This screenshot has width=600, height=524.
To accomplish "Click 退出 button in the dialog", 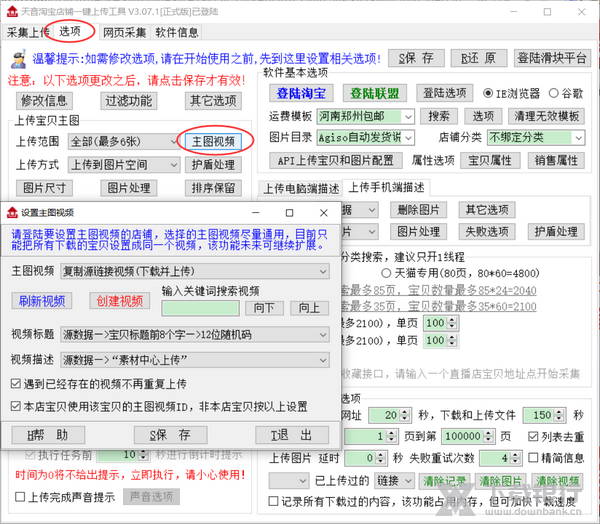I will pyautogui.click(x=292, y=435).
